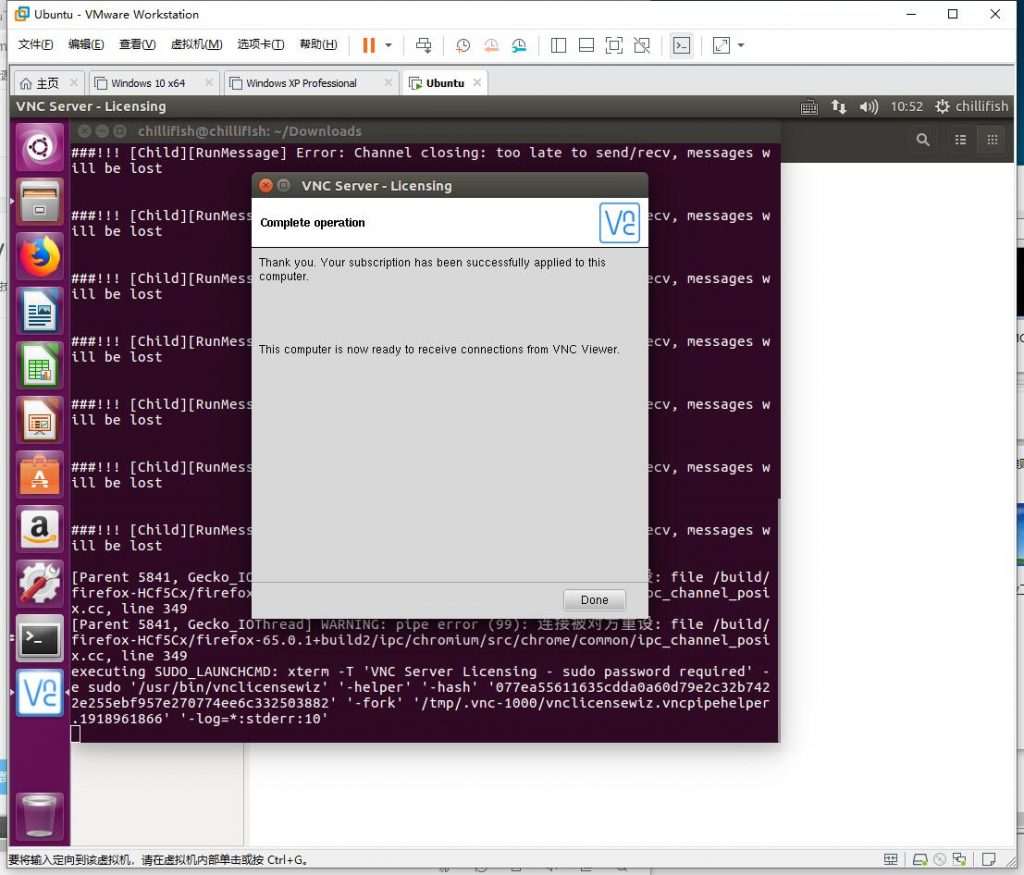Click the hard disk device icon in the VMware status bar
Viewport: 1024px width, 875px height.
pyautogui.click(x=920, y=859)
